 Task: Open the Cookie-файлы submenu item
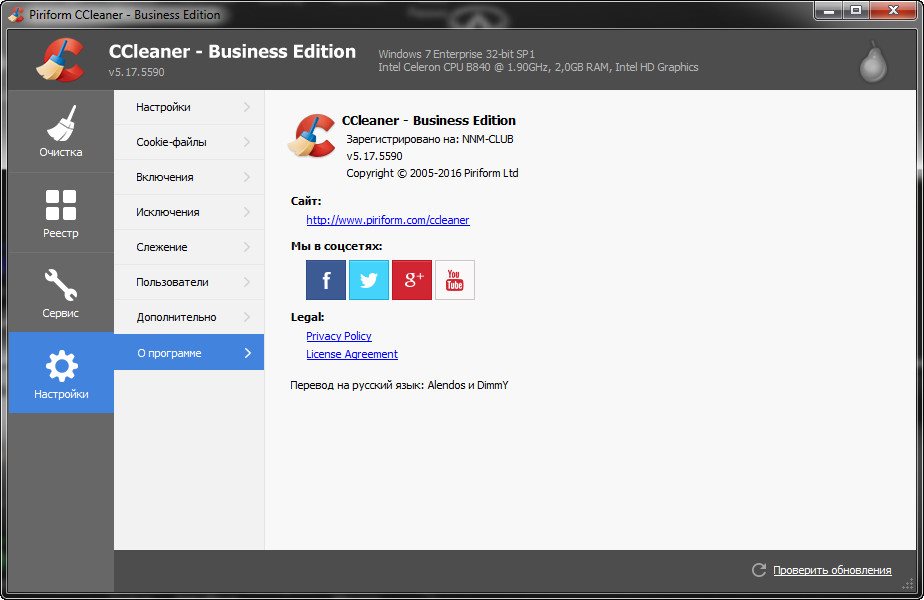coord(189,142)
